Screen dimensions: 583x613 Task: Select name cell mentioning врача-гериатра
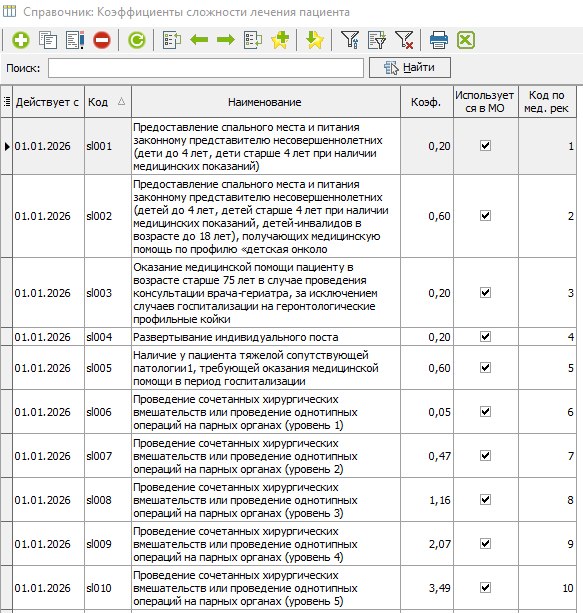point(266,293)
